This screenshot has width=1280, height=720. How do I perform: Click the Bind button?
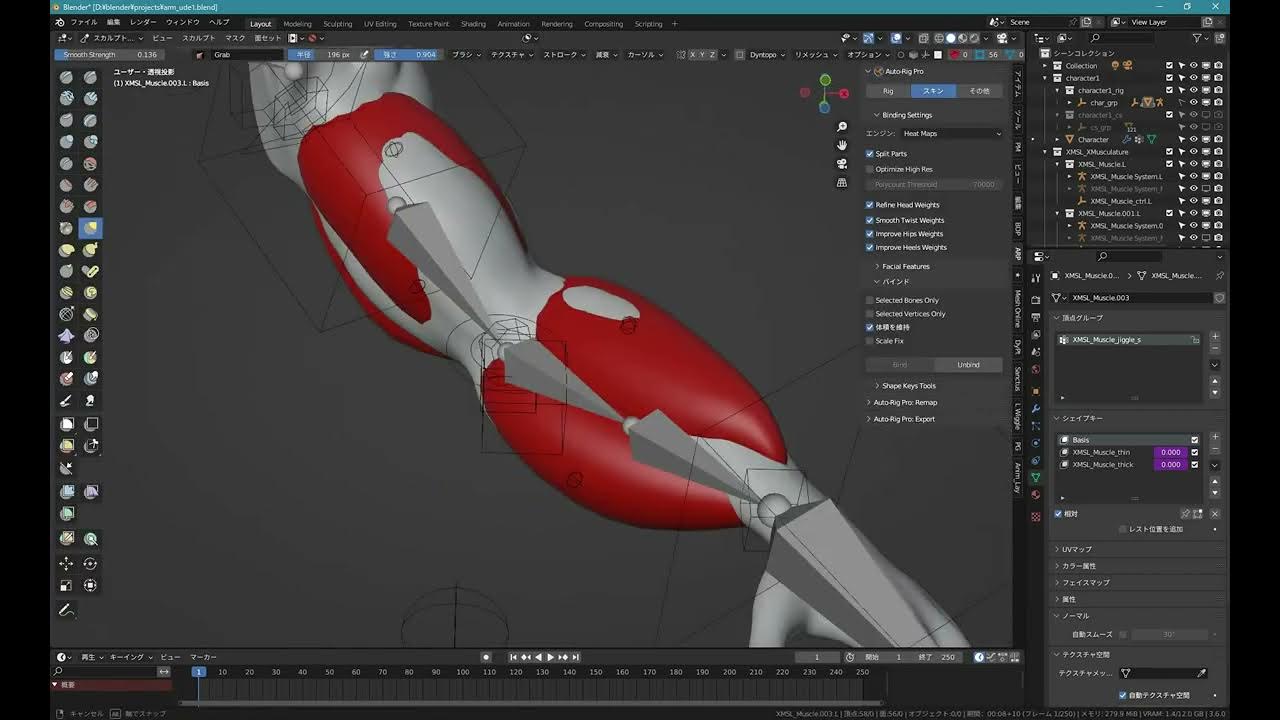click(900, 365)
